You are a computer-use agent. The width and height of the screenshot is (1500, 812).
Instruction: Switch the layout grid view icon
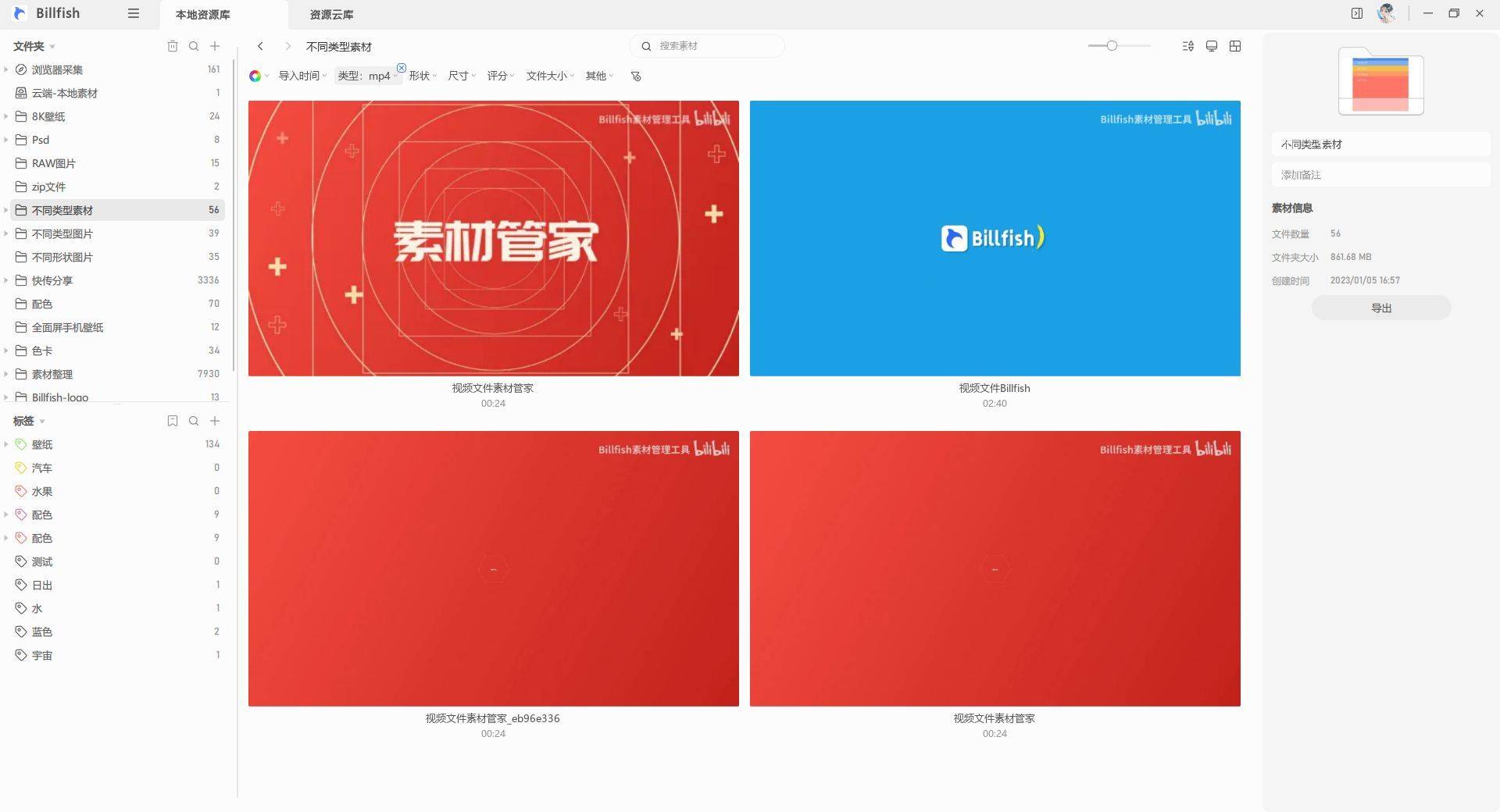pyautogui.click(x=1235, y=46)
